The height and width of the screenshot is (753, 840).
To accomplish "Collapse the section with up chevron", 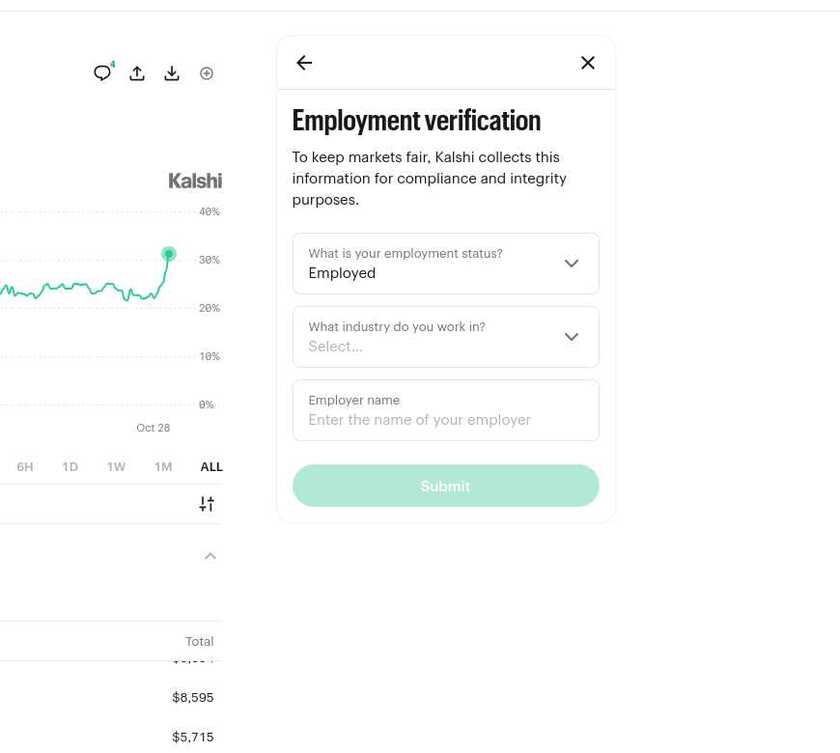I will click(211, 556).
